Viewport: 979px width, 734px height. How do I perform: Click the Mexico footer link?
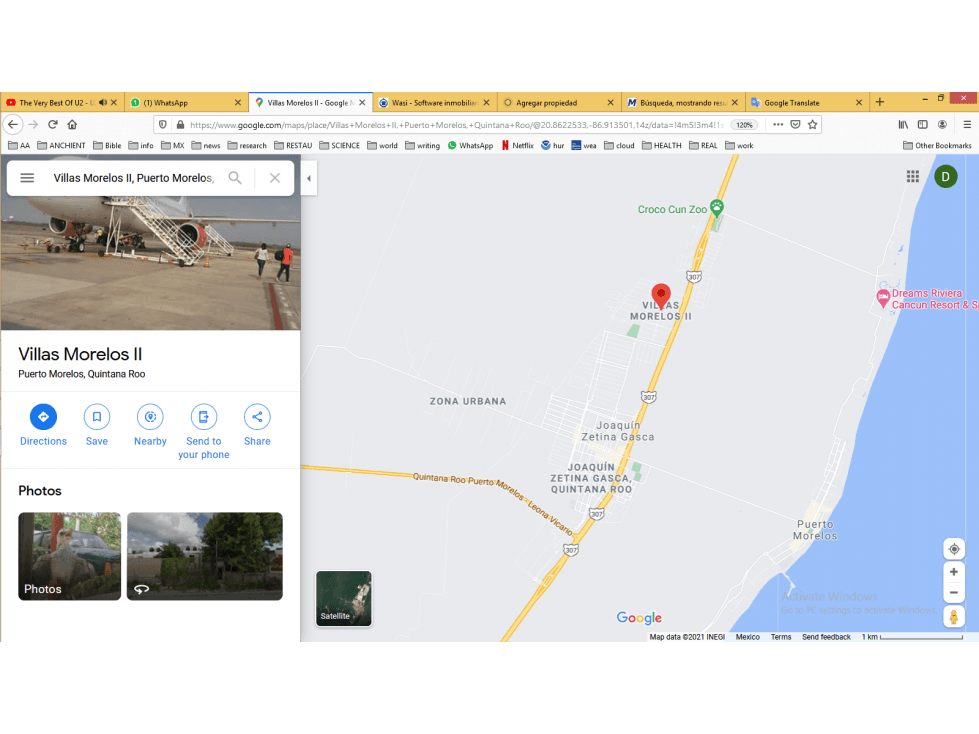[747, 637]
